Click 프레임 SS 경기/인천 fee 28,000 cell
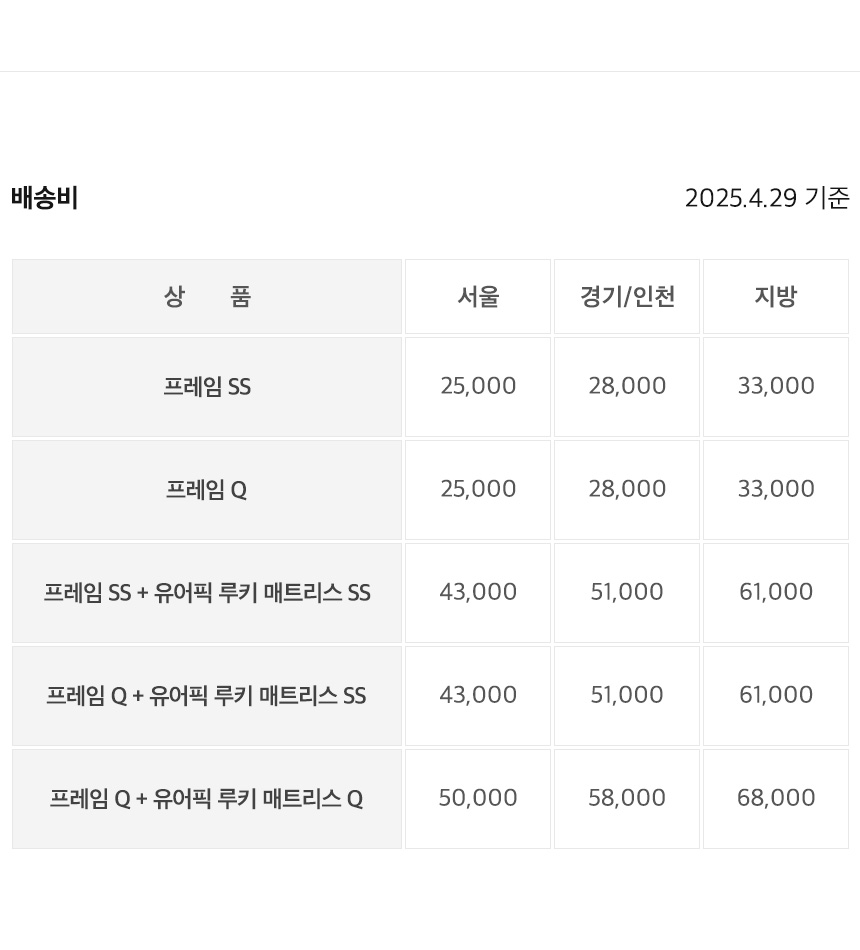This screenshot has height=950, width=860. 627,386
